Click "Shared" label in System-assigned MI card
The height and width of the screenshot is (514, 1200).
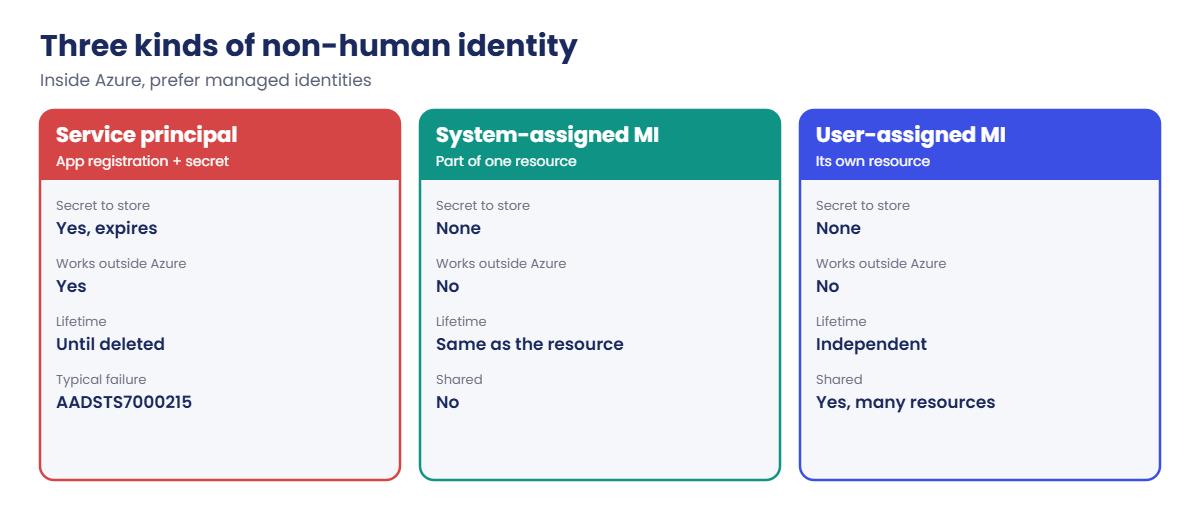459,380
